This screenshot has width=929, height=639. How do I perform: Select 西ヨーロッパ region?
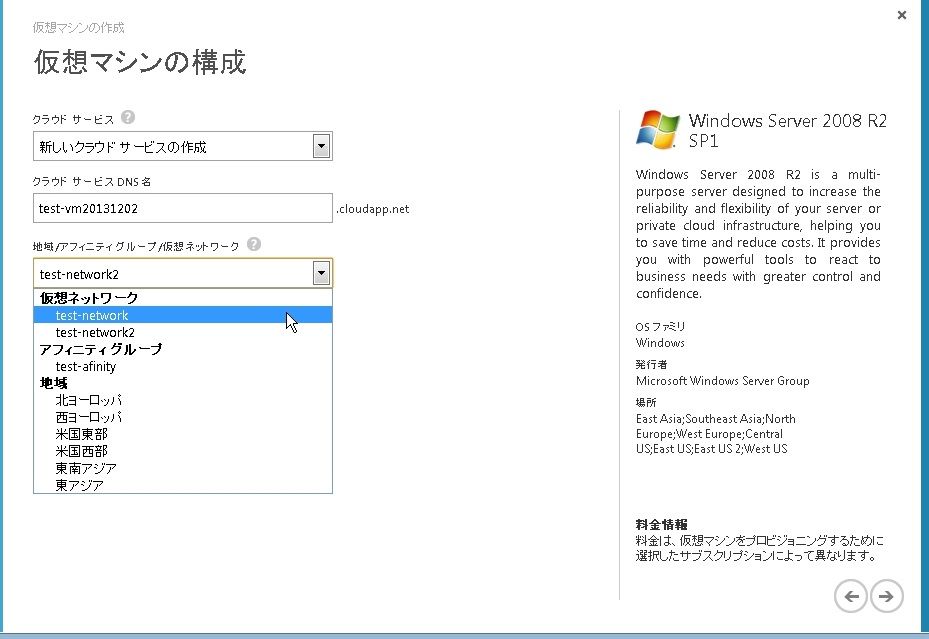(182, 418)
